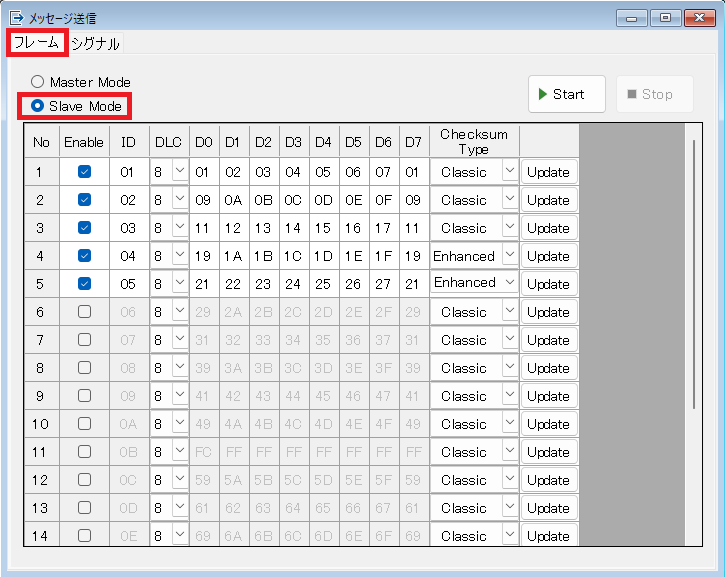Switch to the フレーム tab
Viewport: 725px width, 577px height.
[37, 43]
